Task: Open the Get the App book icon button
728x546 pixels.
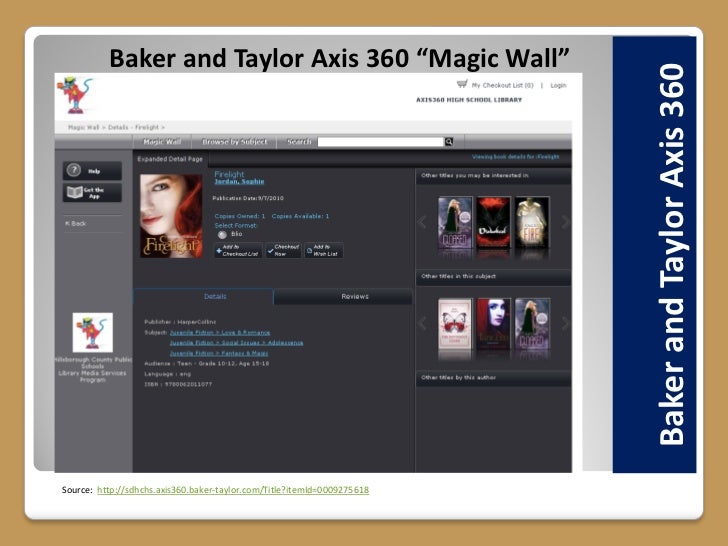Action: (92, 193)
